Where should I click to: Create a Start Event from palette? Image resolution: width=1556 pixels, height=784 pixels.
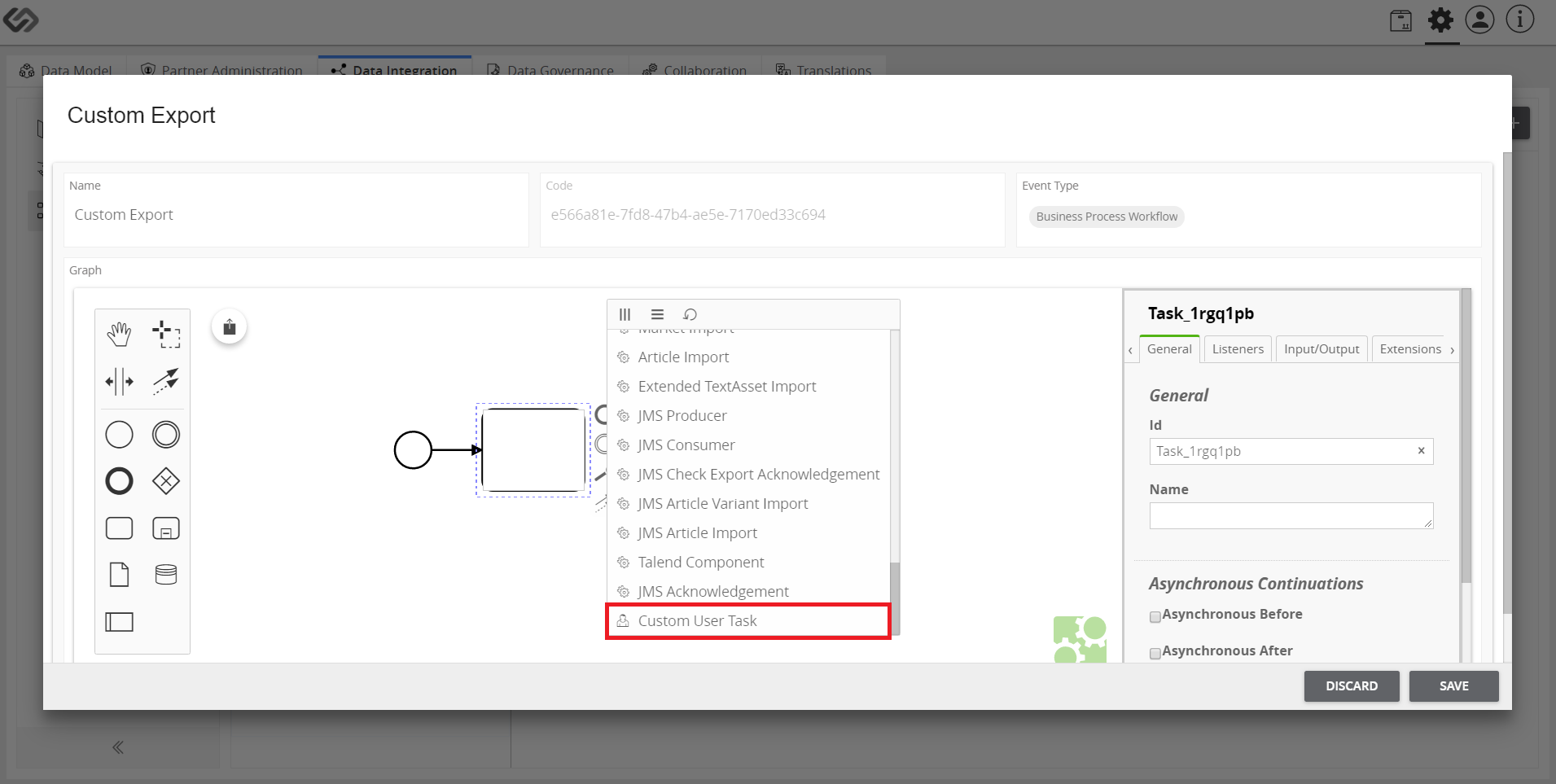tap(119, 435)
